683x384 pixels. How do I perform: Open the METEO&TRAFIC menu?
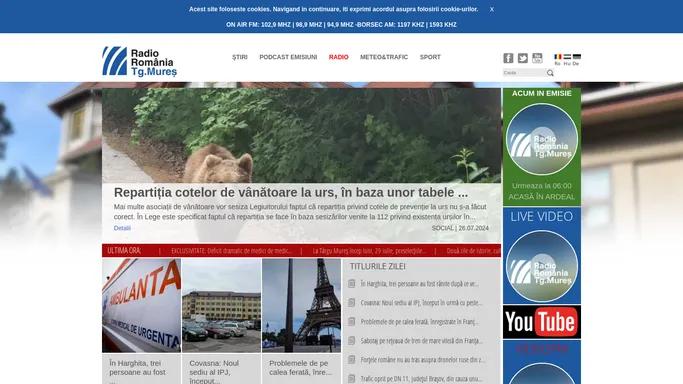click(384, 57)
